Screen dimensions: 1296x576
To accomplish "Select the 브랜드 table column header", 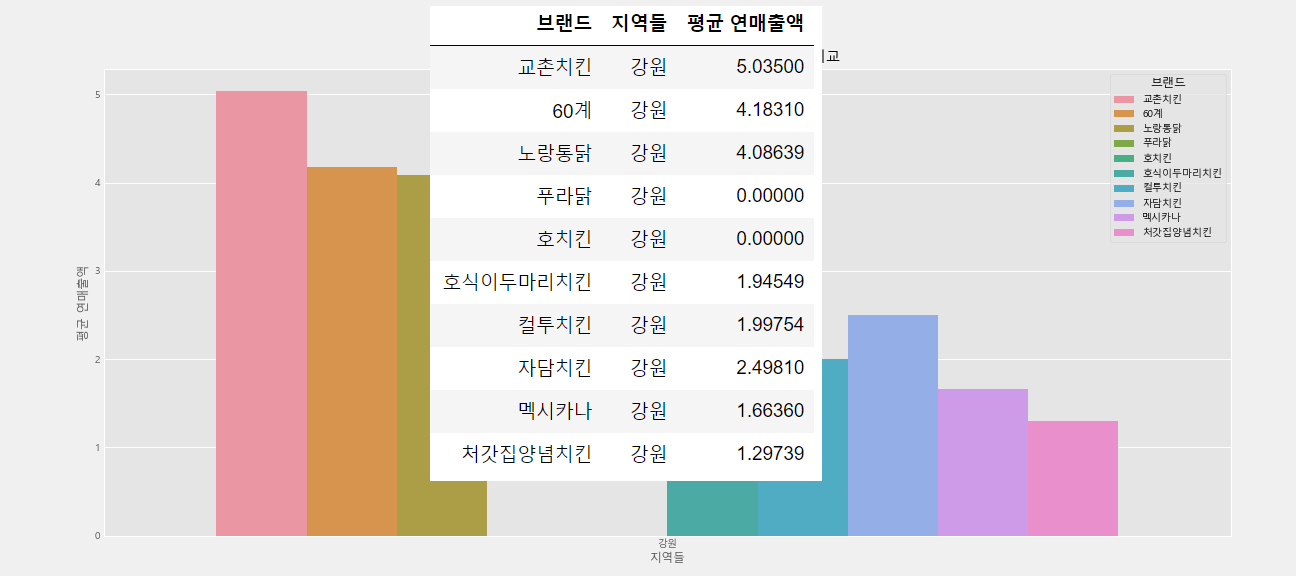I will tap(564, 24).
